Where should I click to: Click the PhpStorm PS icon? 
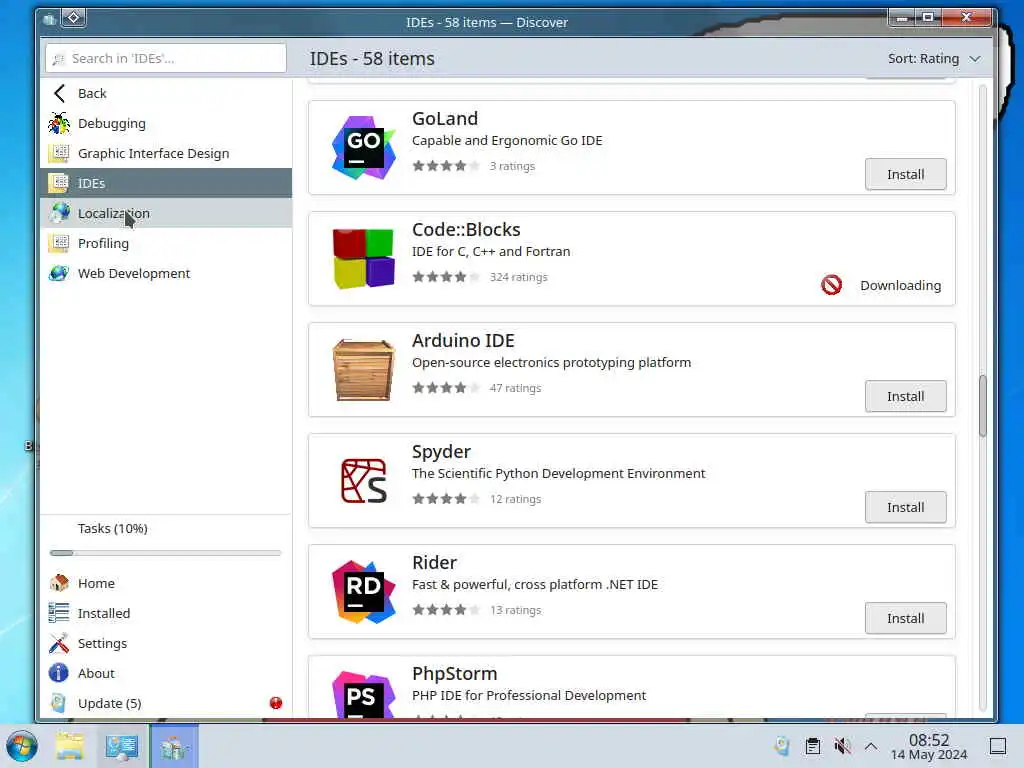coord(363,694)
